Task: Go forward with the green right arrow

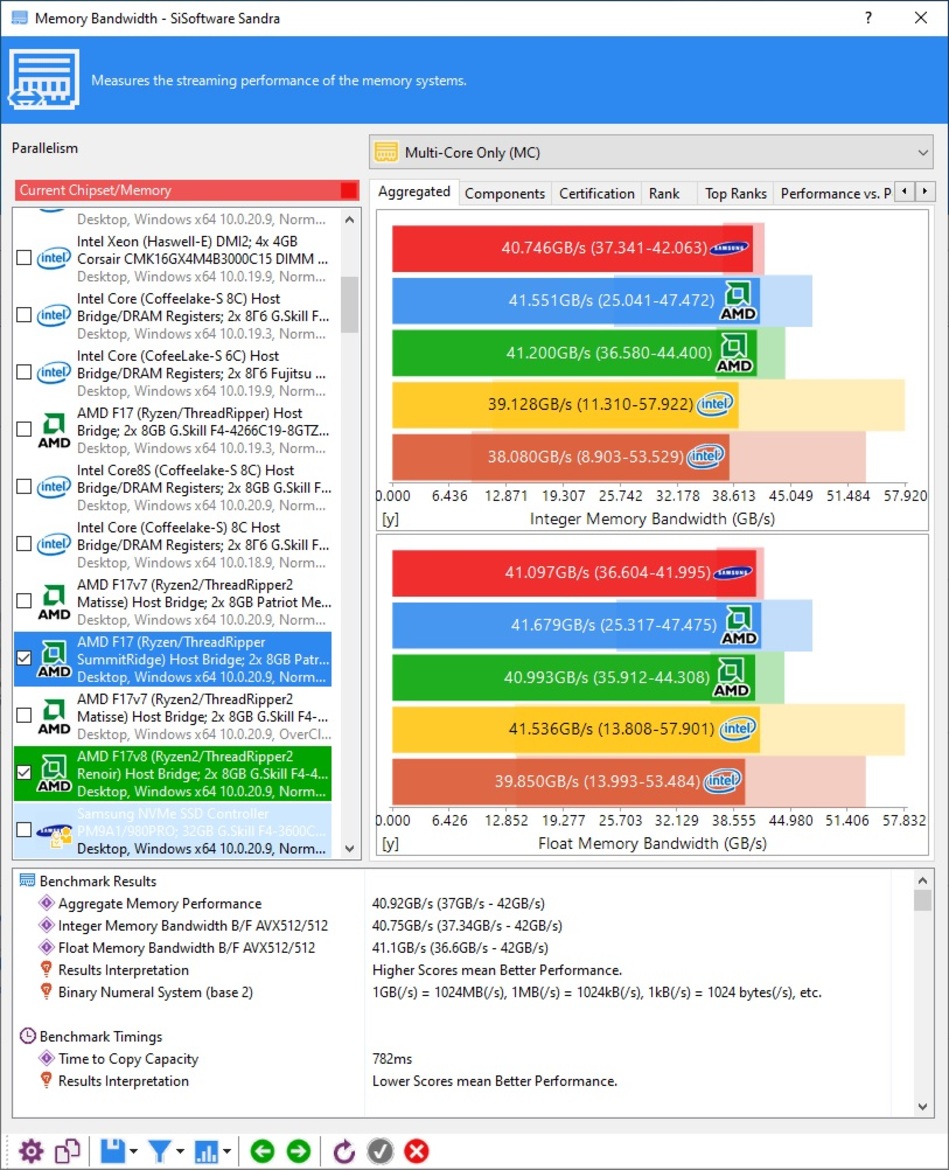Action: coord(298,1151)
